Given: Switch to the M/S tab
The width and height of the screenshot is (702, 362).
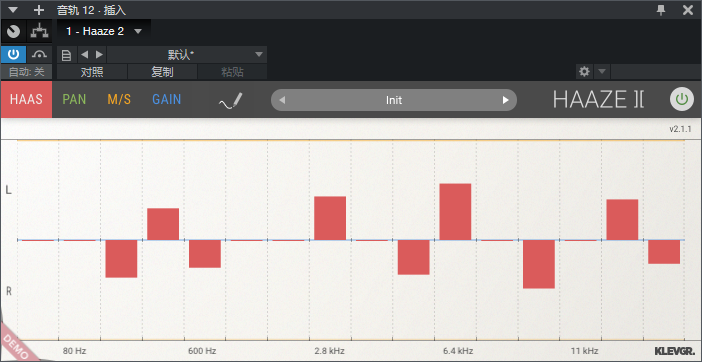Looking at the screenshot, I should point(119,99).
